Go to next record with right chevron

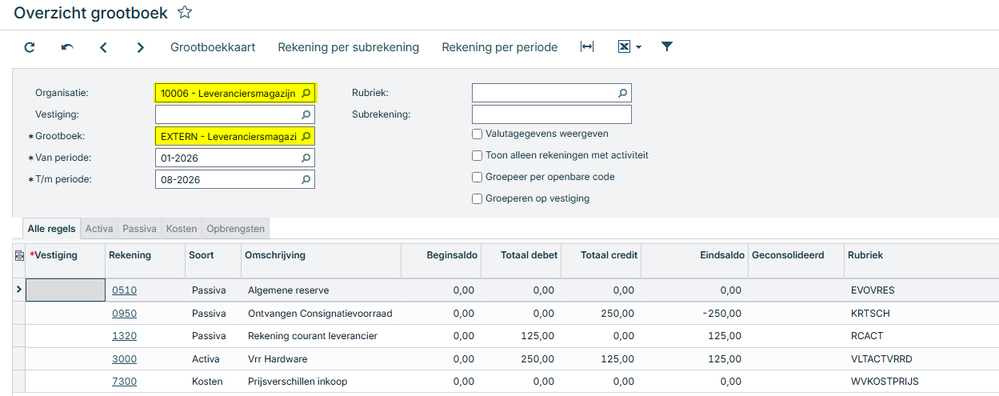click(140, 47)
